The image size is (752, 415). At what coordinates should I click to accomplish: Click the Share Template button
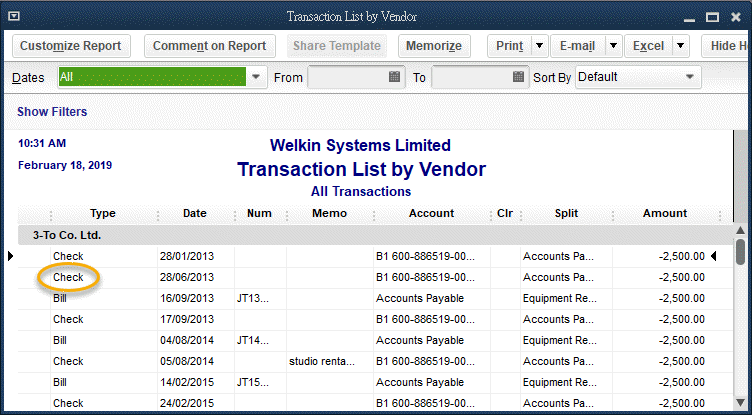[337, 46]
